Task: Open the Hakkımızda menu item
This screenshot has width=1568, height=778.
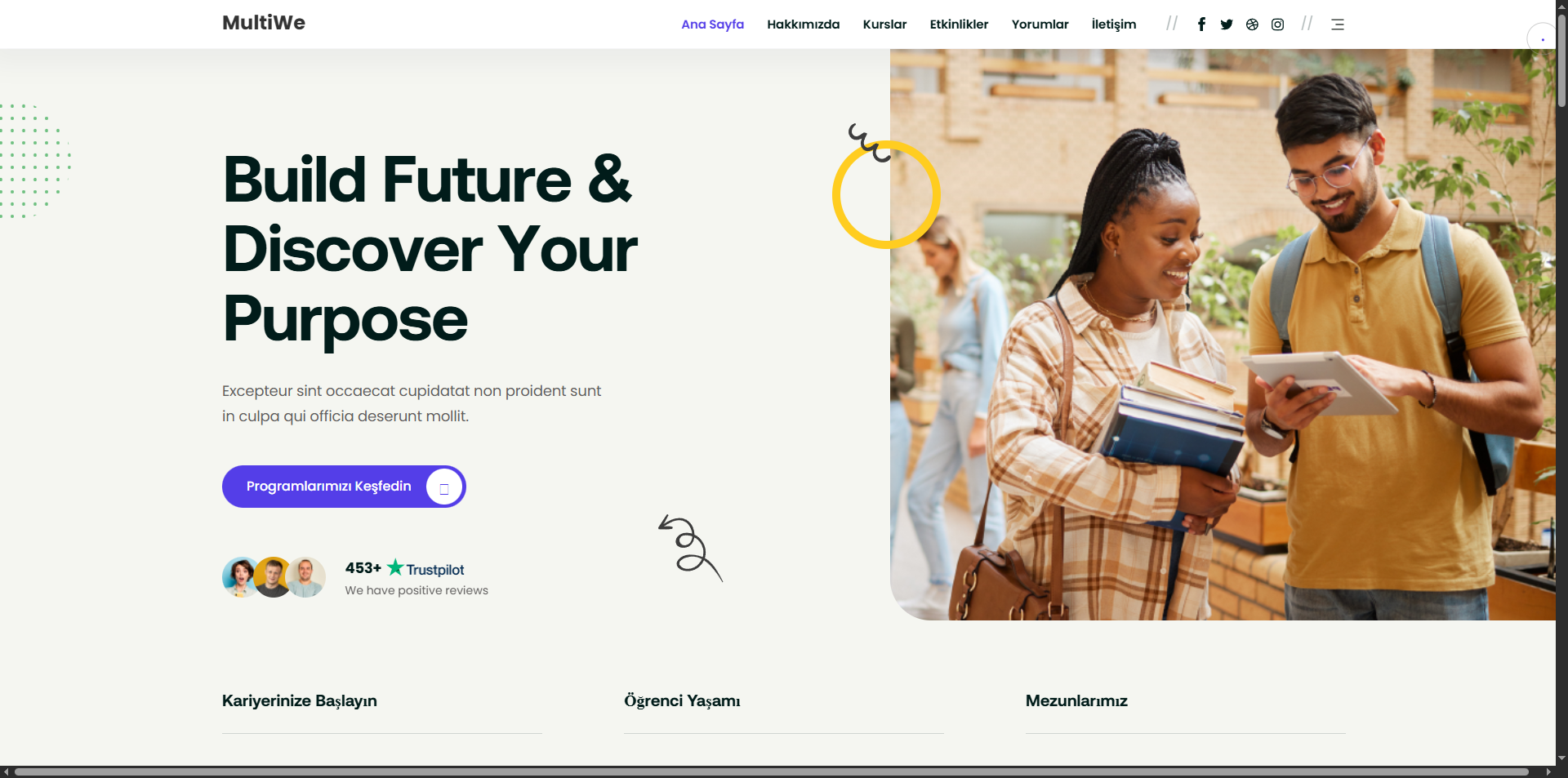Action: pos(803,24)
